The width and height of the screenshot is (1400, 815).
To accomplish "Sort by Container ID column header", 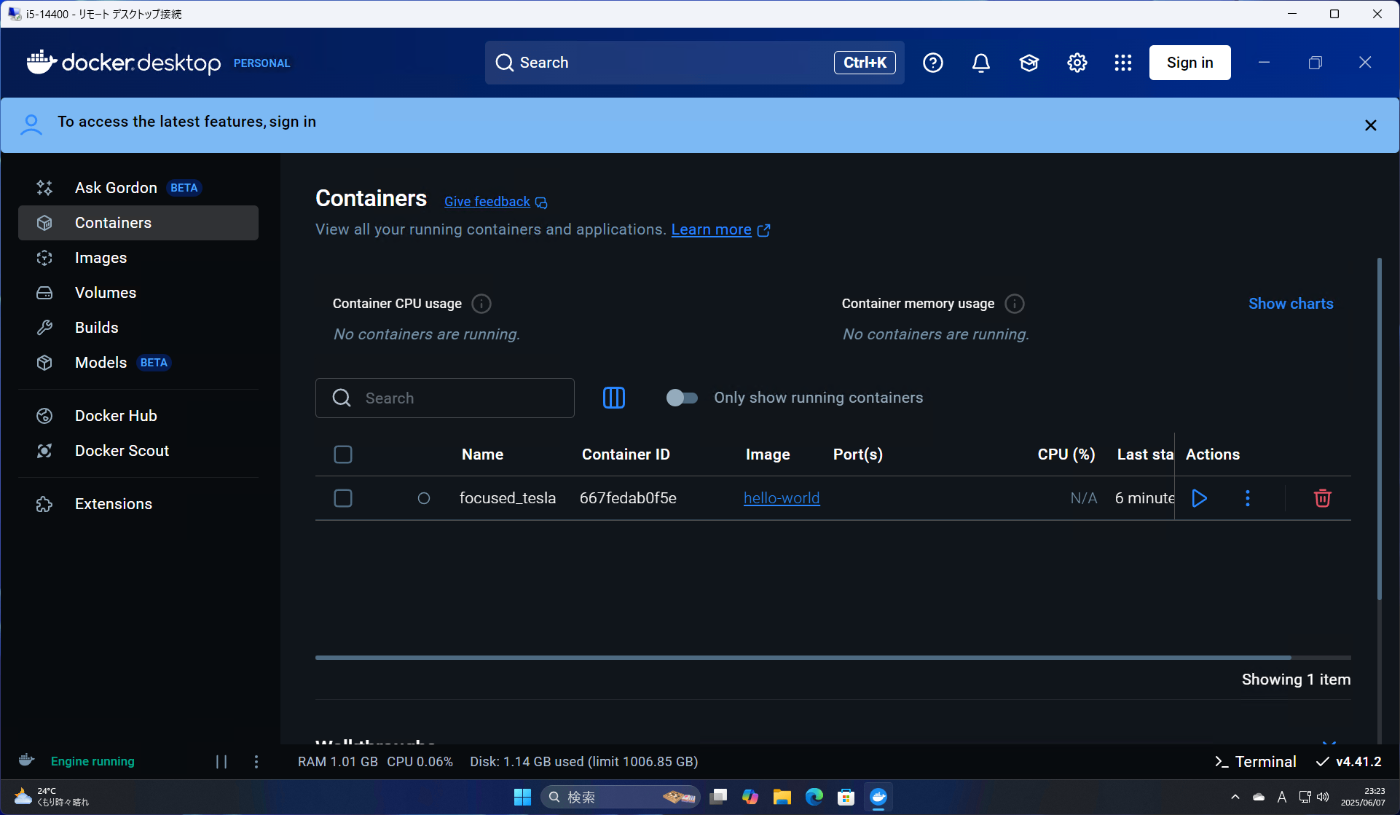I will pos(626,455).
